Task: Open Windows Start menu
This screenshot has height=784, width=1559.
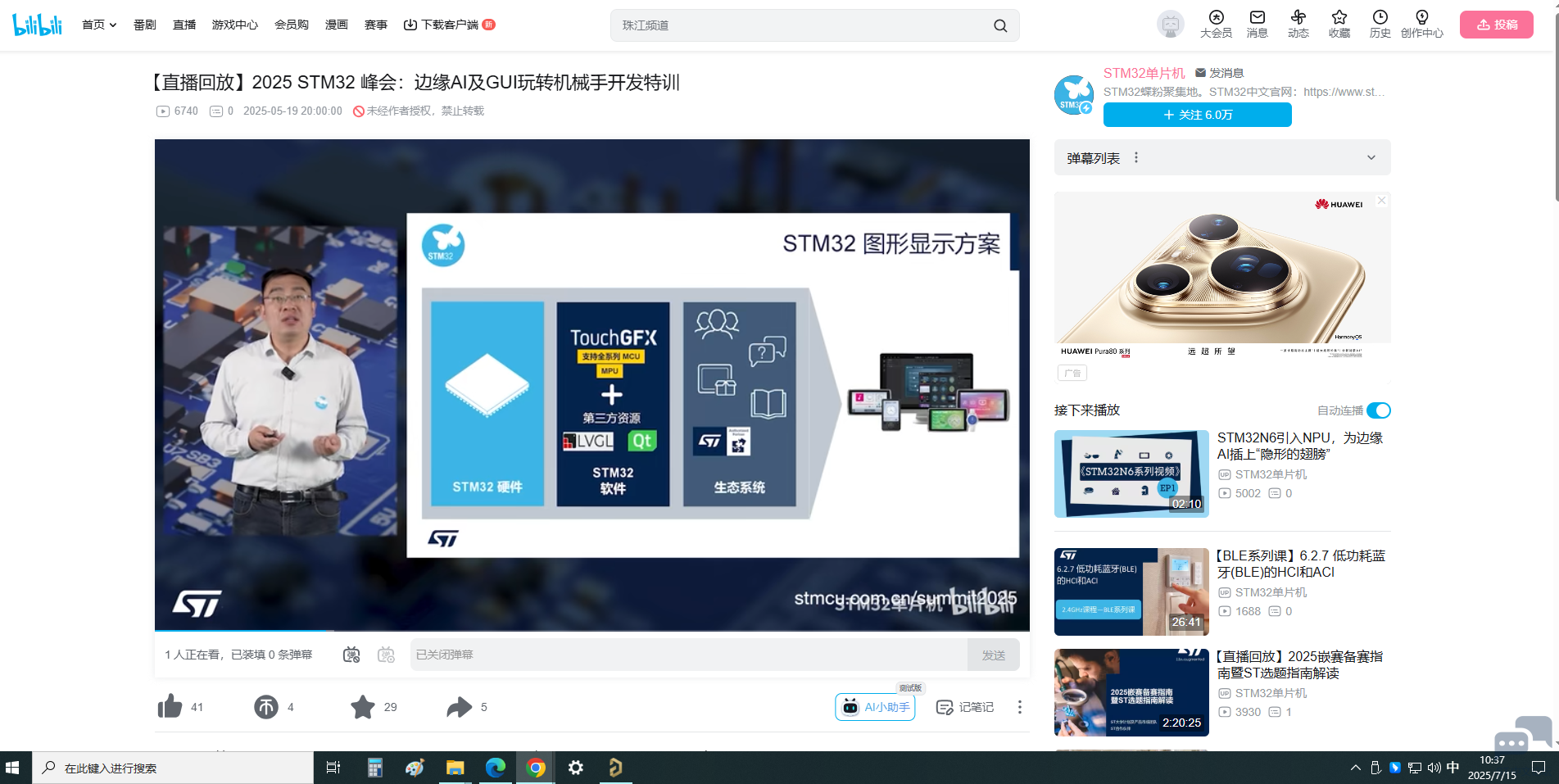Action: point(12,768)
